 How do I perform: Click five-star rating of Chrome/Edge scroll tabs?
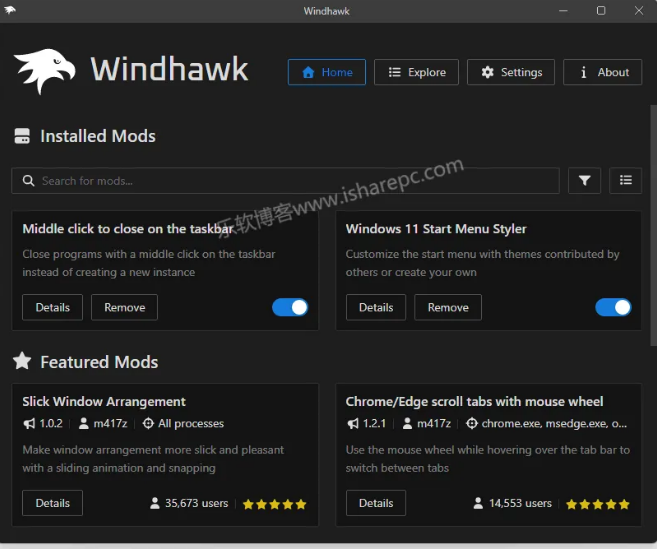coord(598,504)
